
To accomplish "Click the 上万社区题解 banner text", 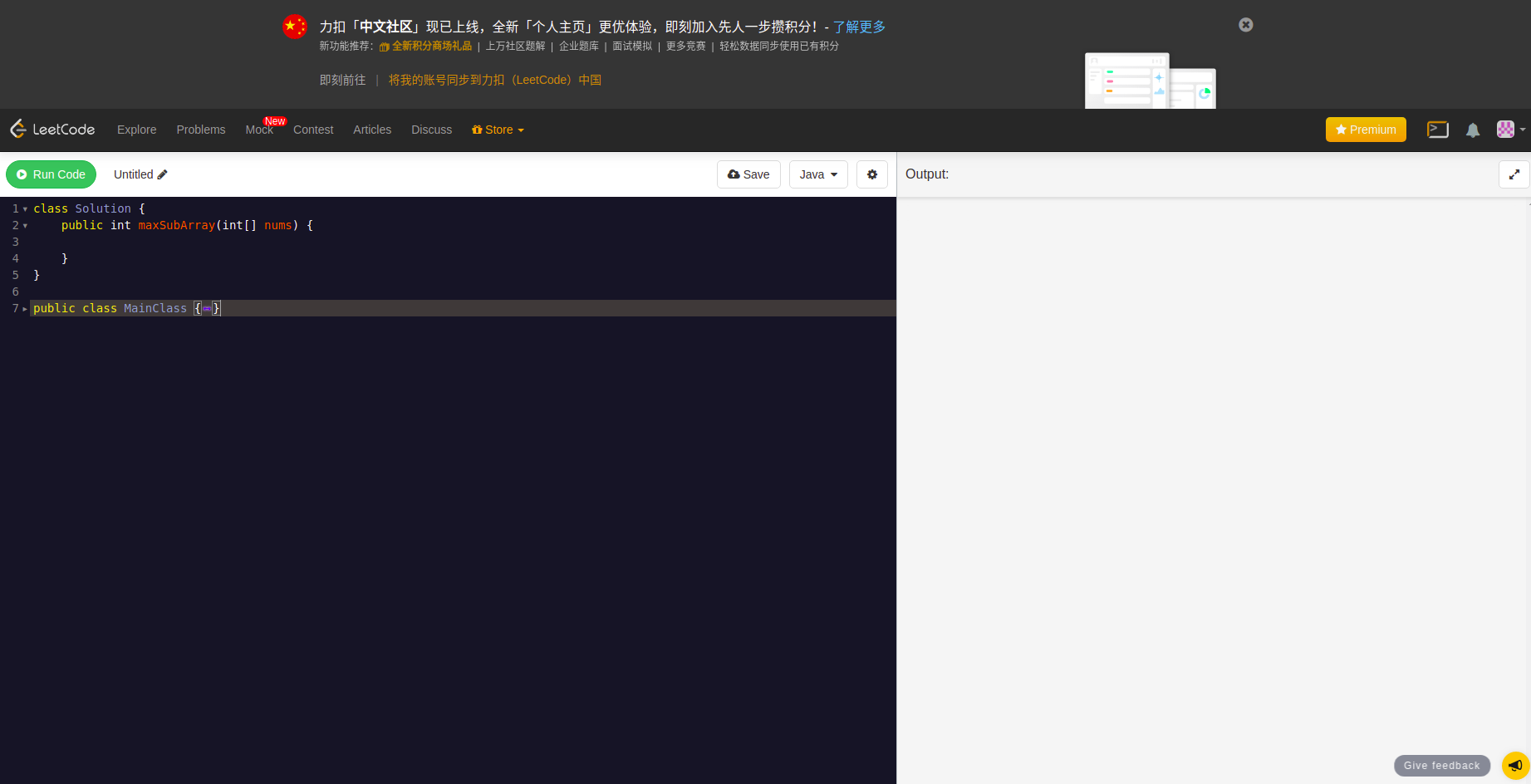I will pyautogui.click(x=516, y=47).
